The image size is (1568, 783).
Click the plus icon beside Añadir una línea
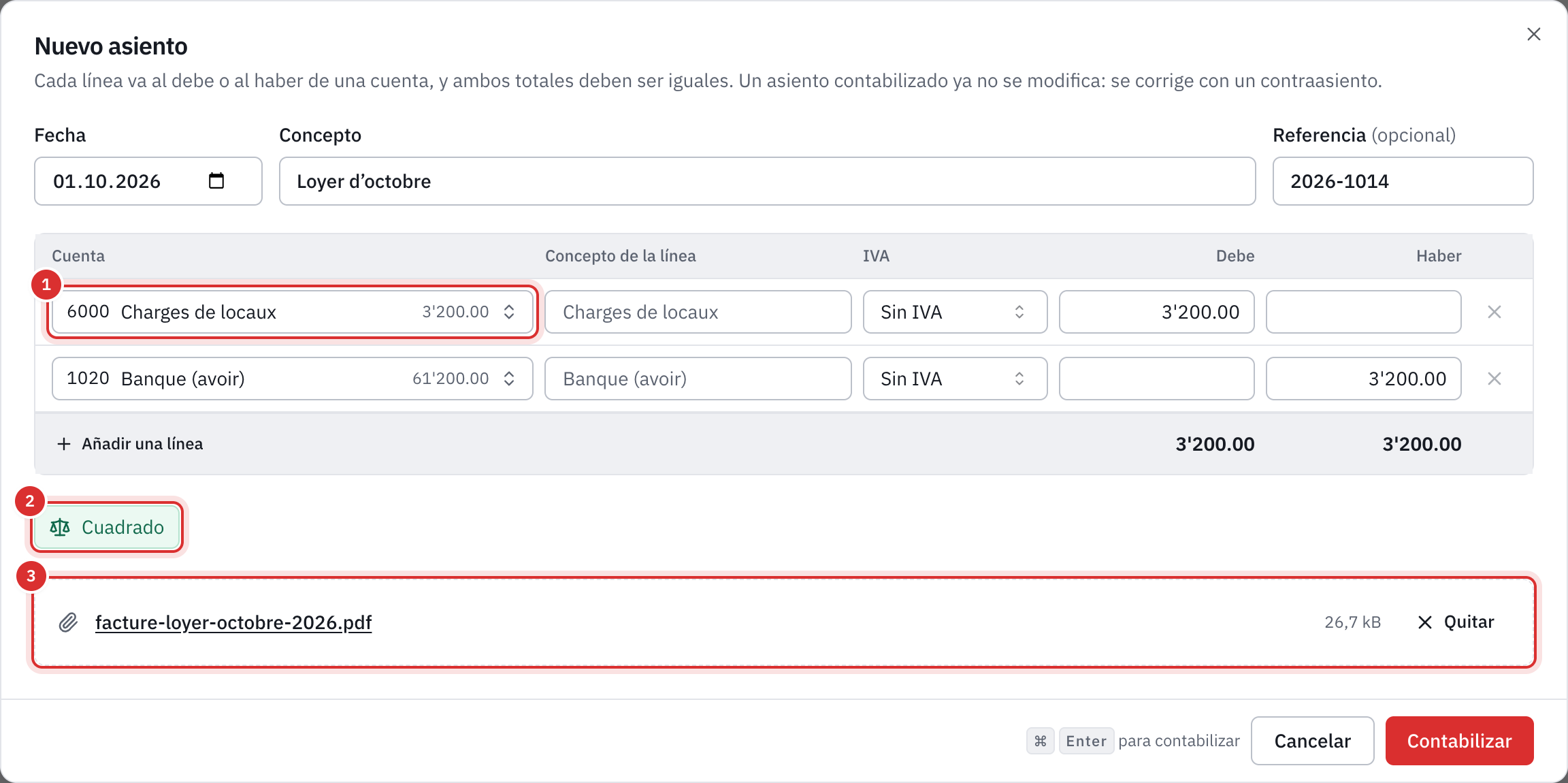64,444
